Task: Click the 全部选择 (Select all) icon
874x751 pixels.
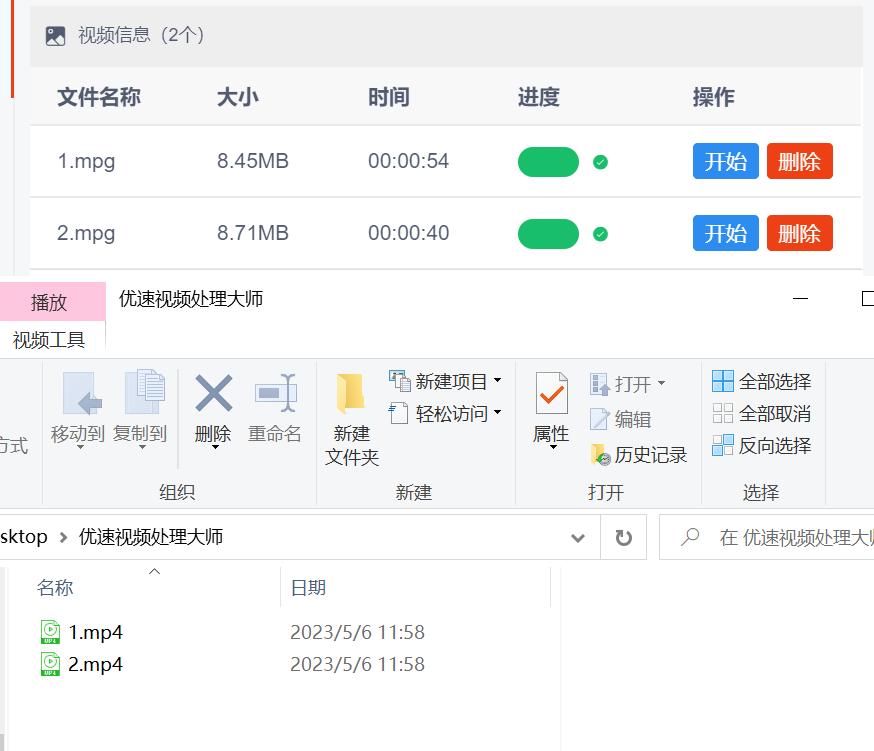Action: click(763, 381)
